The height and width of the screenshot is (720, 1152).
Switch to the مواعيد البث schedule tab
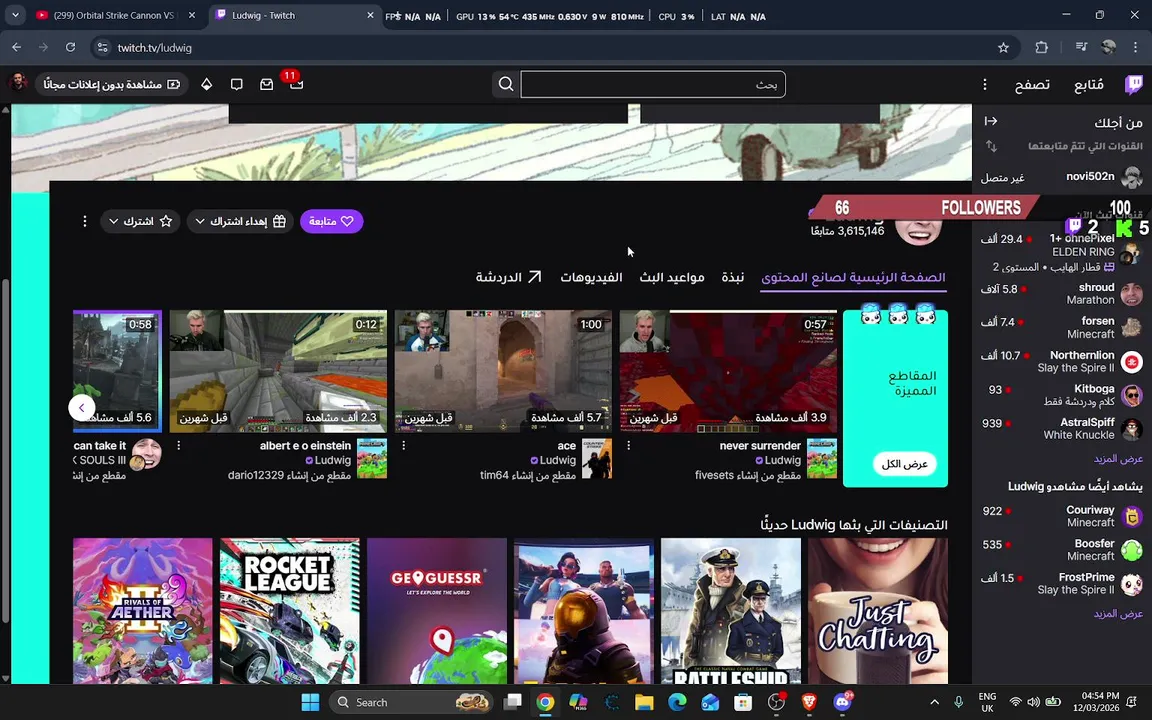tap(672, 278)
